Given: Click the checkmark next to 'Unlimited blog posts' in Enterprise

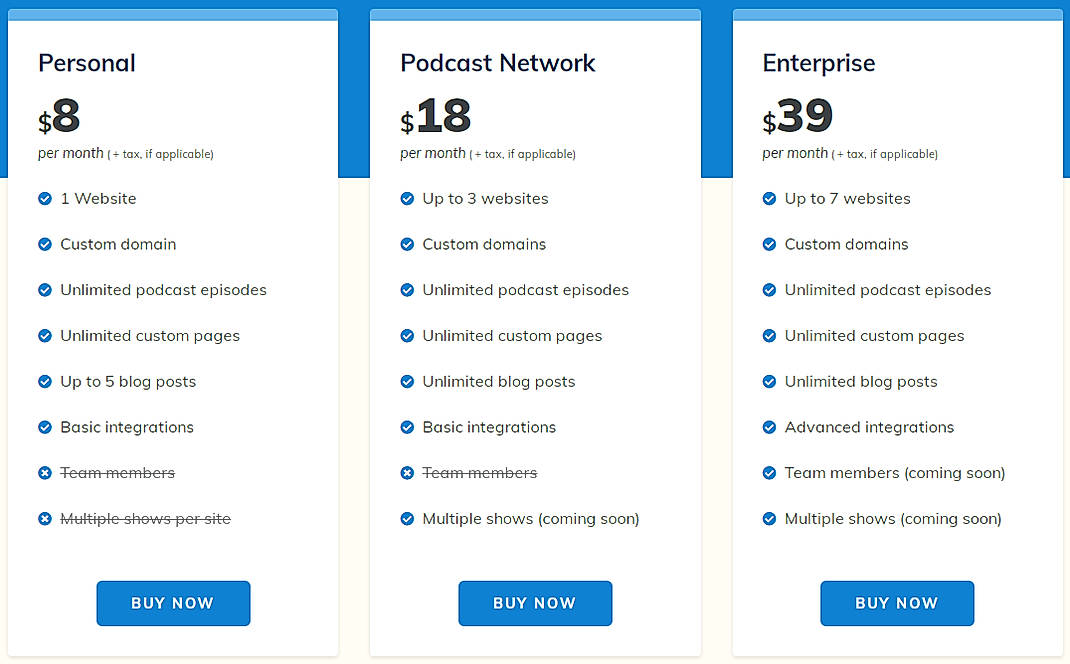Looking at the screenshot, I should pyautogui.click(x=769, y=381).
